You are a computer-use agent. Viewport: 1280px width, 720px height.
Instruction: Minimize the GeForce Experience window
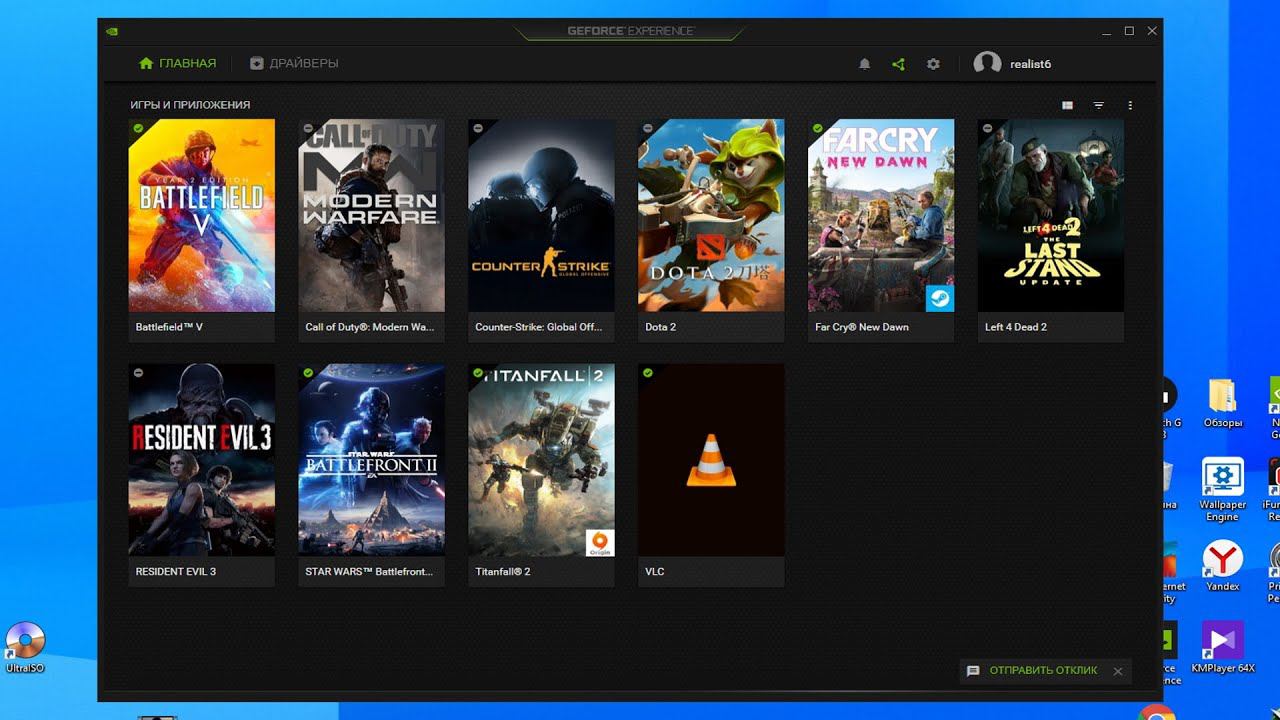click(1106, 31)
